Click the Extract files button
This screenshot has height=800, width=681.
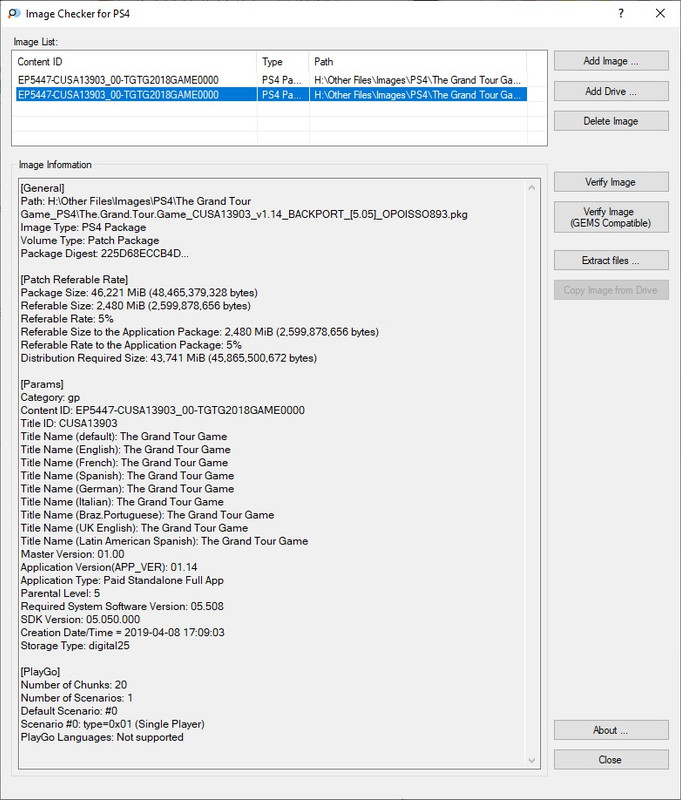pyautogui.click(x=611, y=260)
